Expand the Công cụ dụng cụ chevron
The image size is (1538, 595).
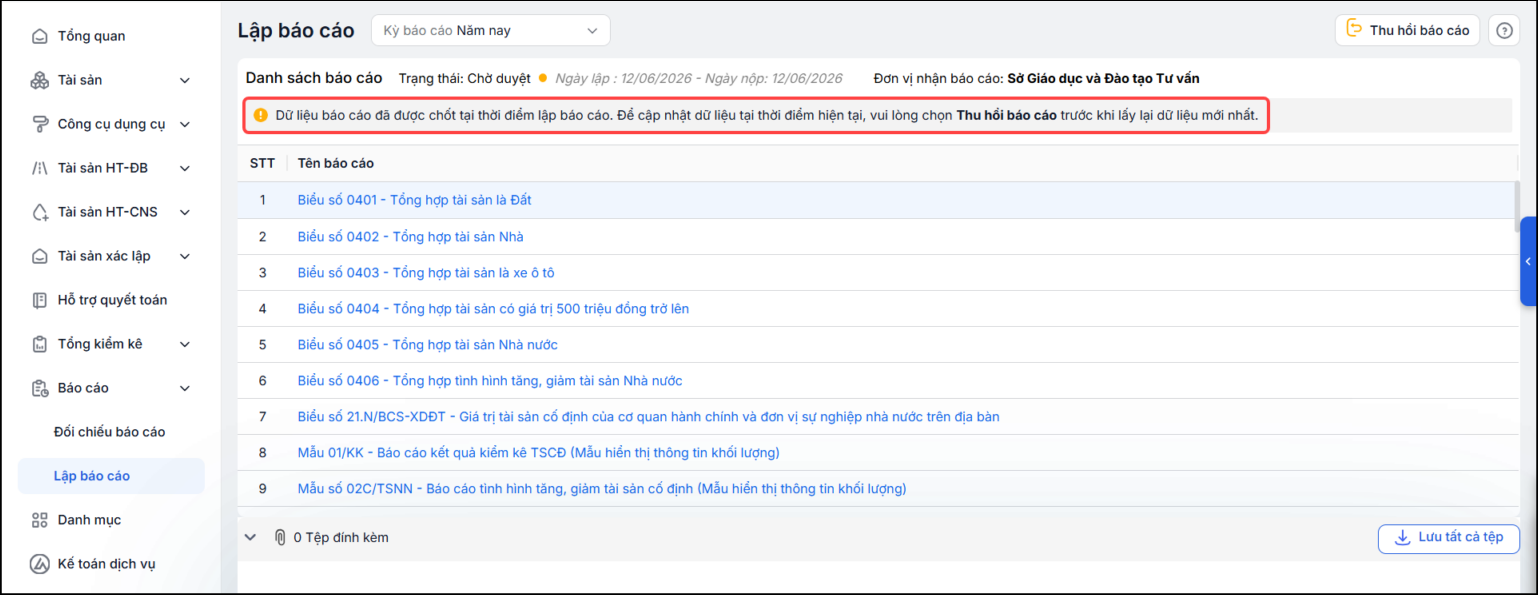(185, 124)
